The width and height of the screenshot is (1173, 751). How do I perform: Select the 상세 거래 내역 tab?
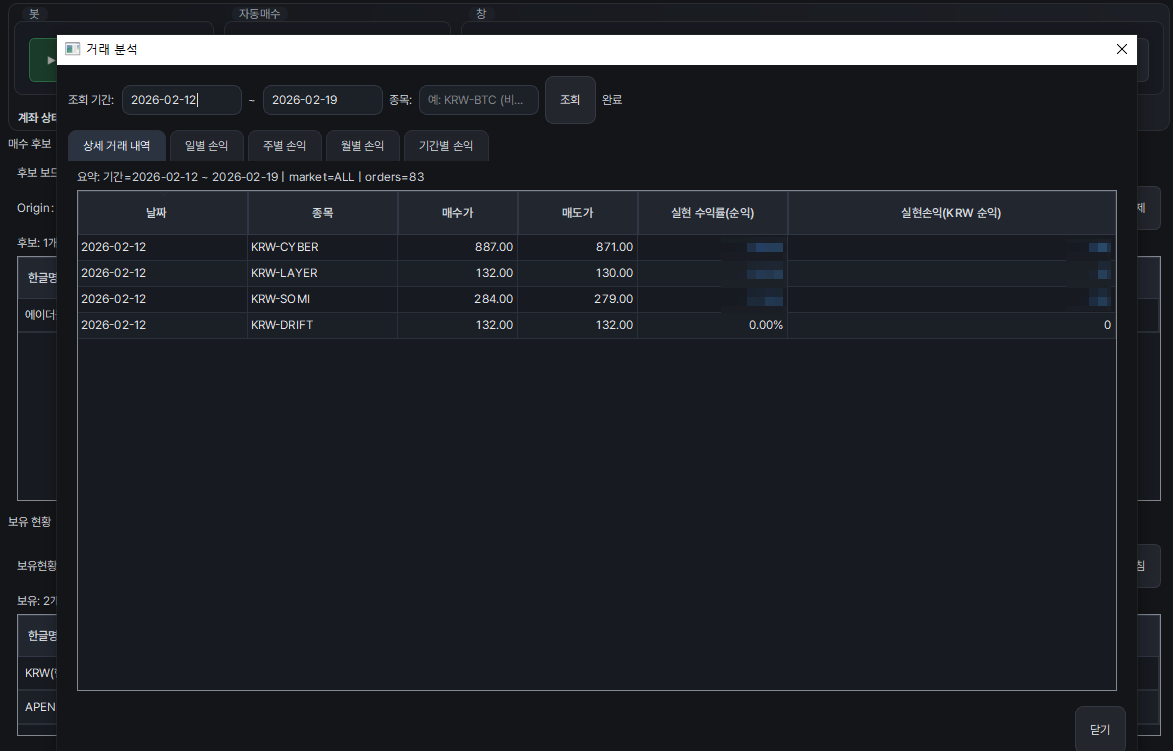[x=115, y=146]
